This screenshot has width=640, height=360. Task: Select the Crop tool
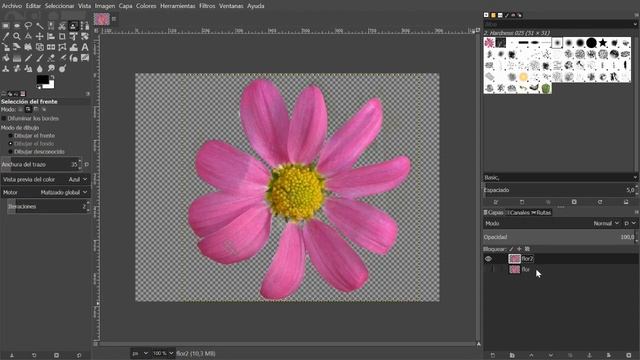pyautogui.click(x=62, y=36)
